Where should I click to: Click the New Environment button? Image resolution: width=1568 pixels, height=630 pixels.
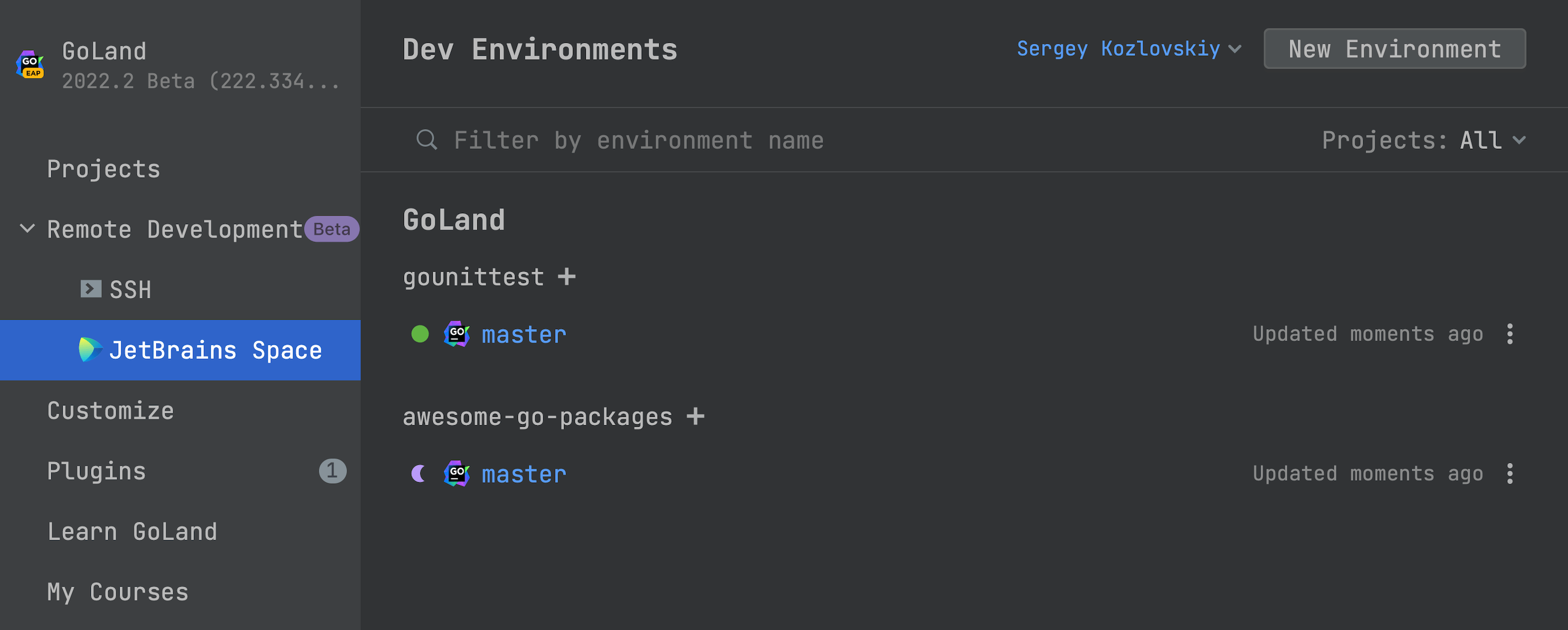(1394, 49)
